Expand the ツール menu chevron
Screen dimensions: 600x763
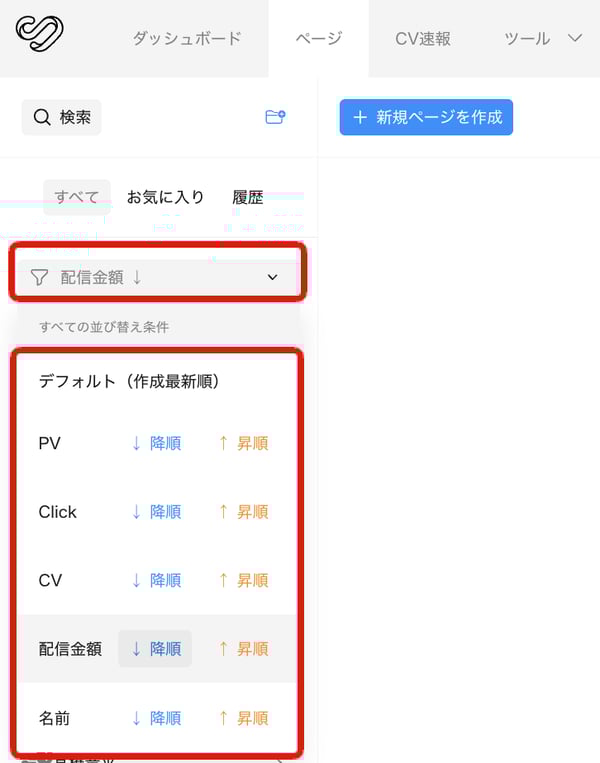[x=574, y=38]
